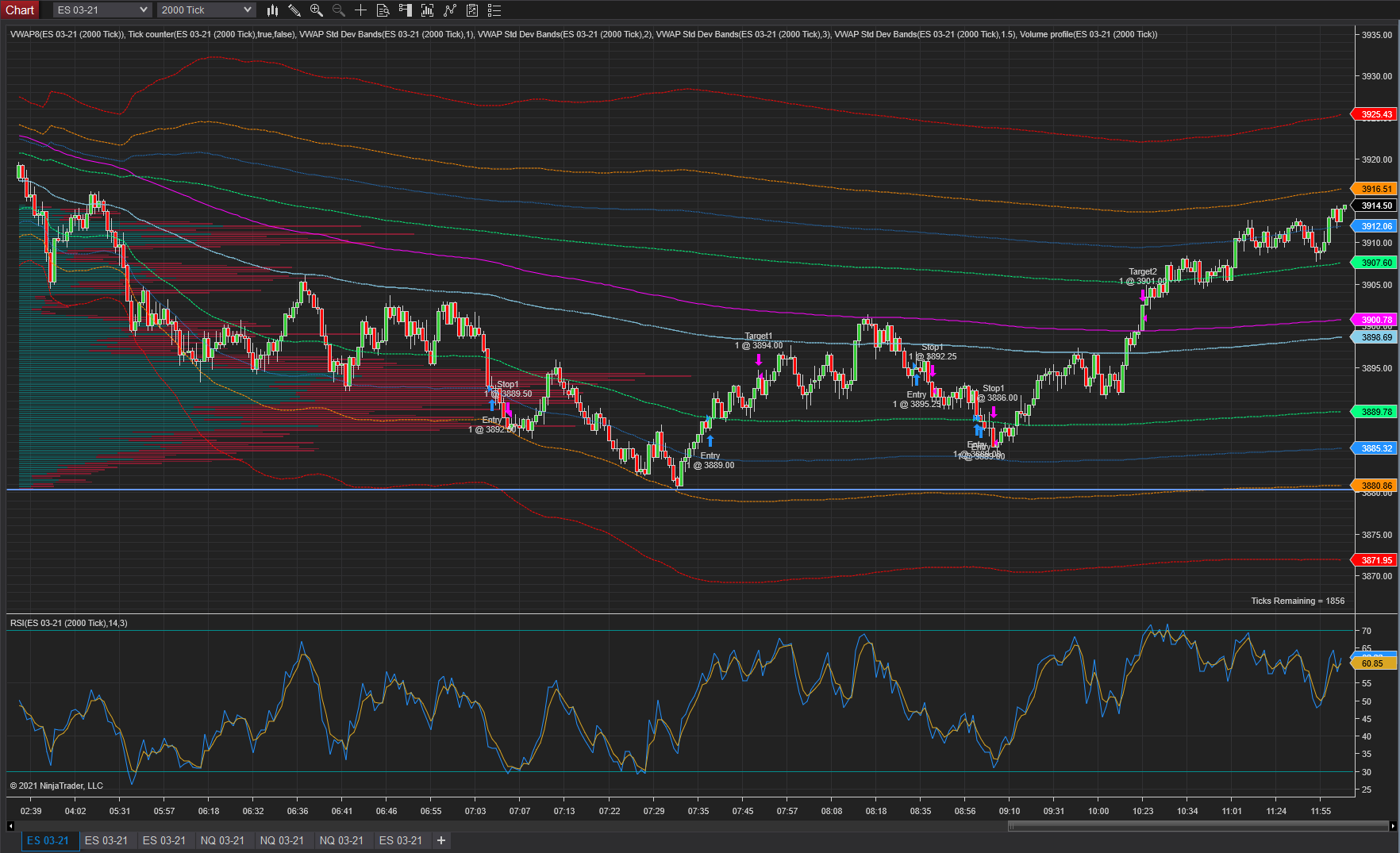Click the scrollbar left arrow

pos(11,826)
